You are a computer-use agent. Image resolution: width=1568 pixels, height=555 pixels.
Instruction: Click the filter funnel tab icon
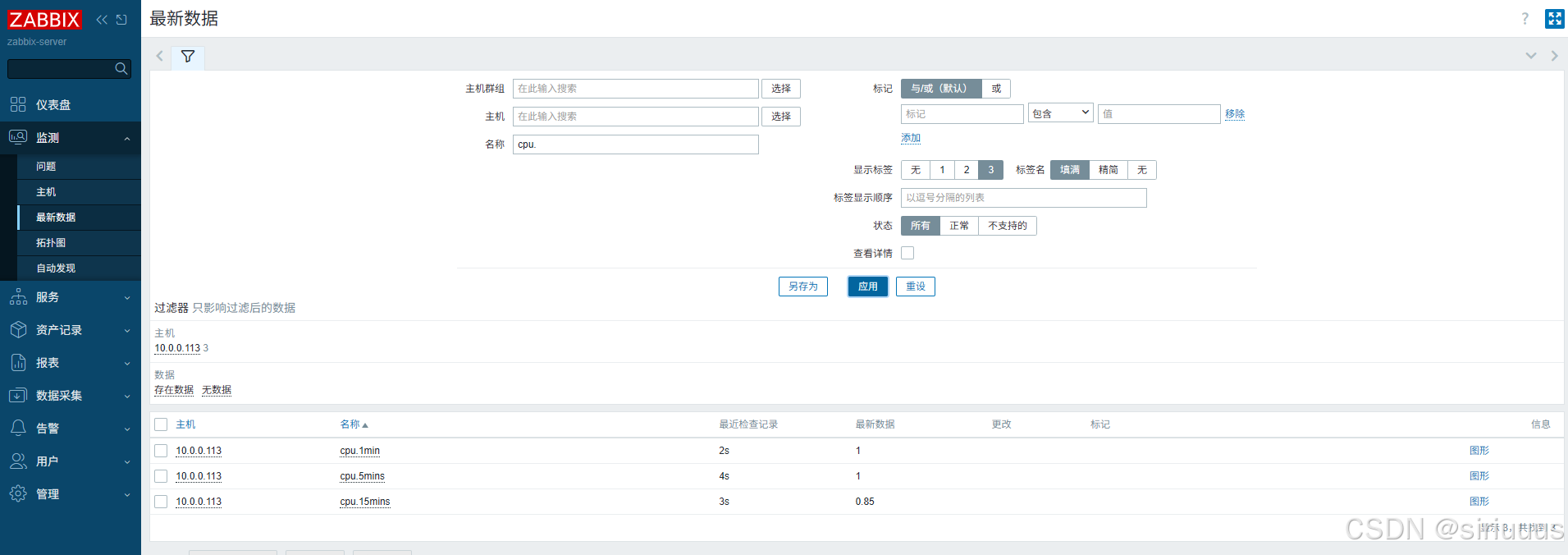tap(188, 57)
